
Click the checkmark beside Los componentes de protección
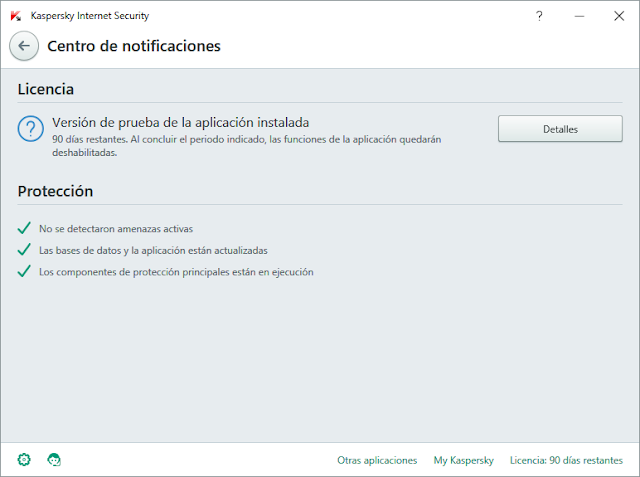click(x=24, y=271)
